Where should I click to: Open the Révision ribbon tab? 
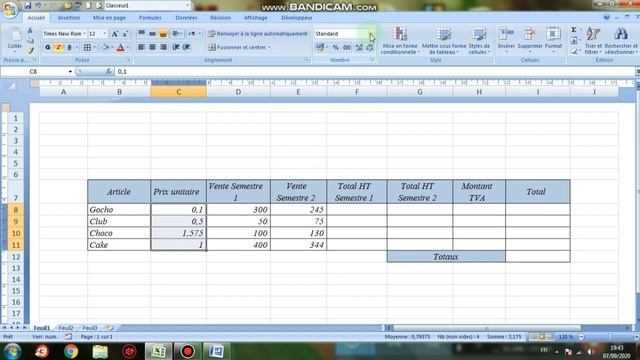click(x=220, y=18)
